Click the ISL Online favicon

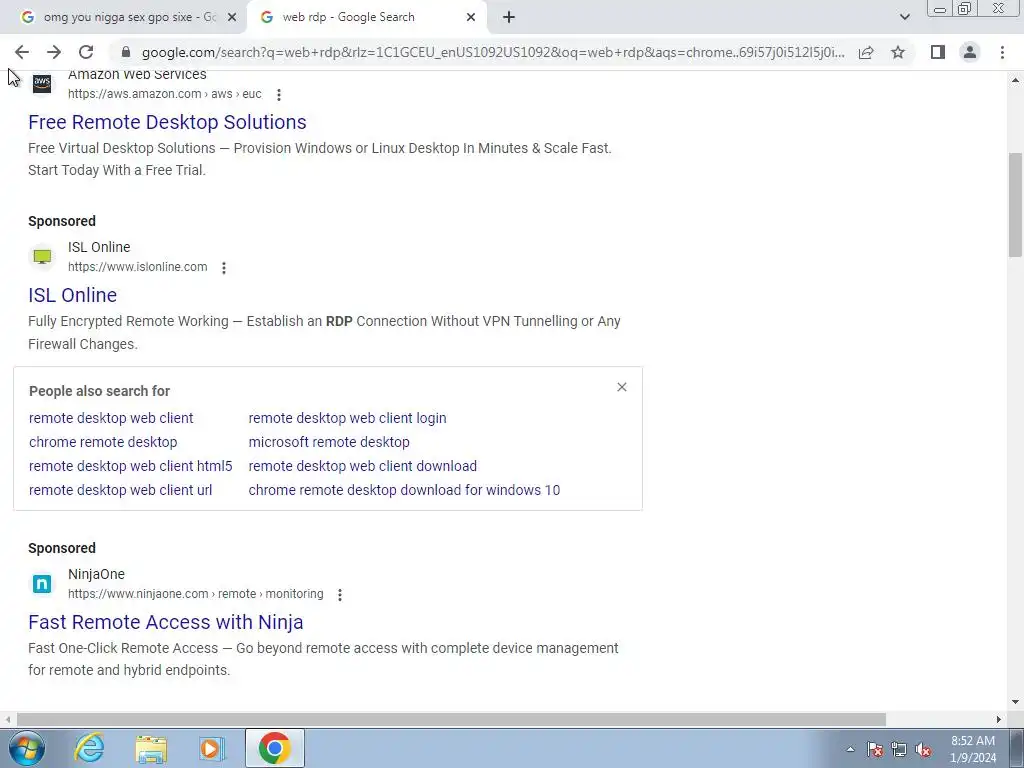[42, 257]
